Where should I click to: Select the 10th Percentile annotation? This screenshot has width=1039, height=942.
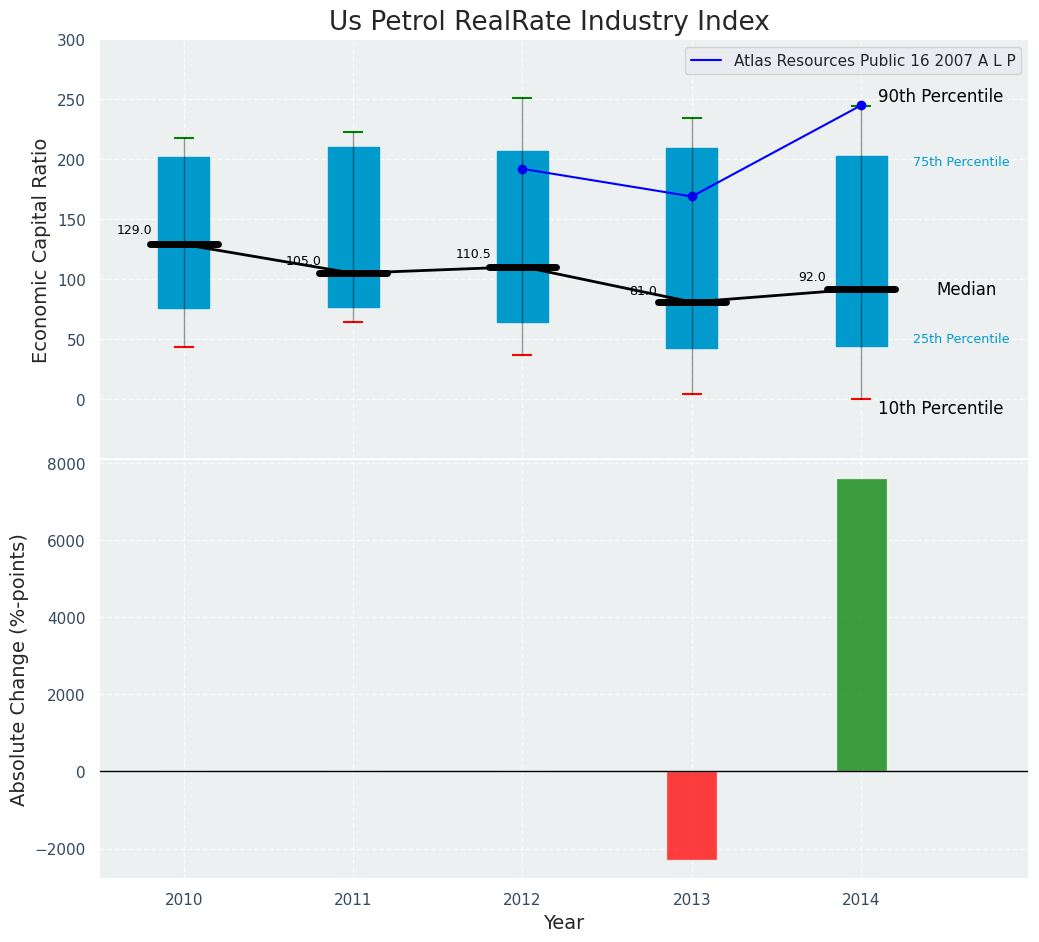[940, 408]
